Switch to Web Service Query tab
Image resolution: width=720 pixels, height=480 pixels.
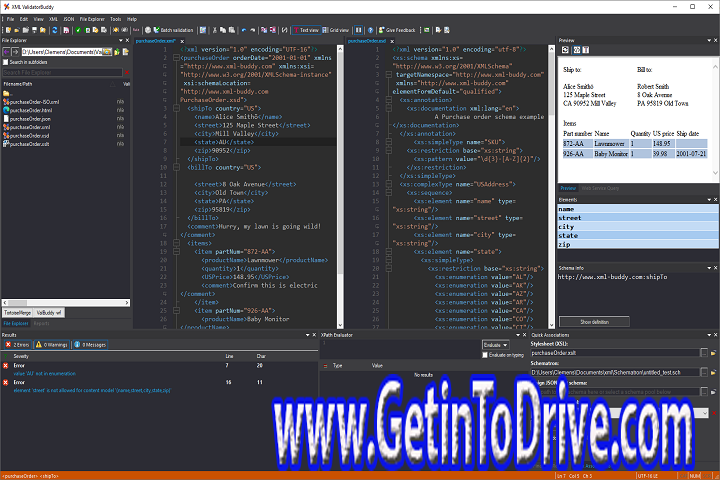[600, 188]
